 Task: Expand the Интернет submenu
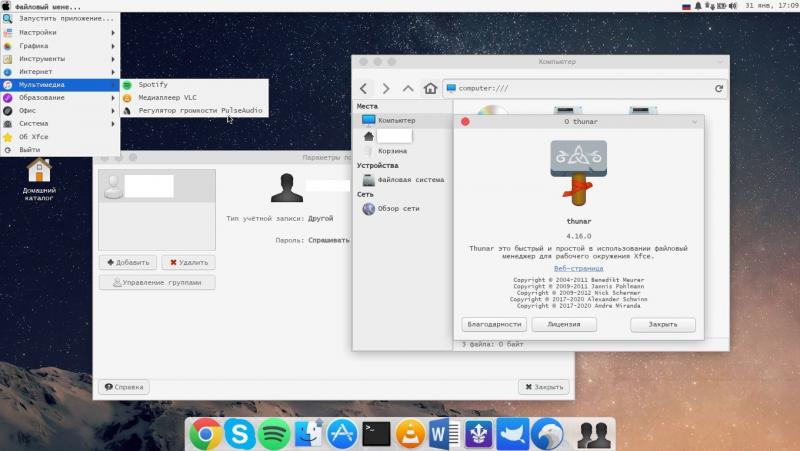[60, 72]
